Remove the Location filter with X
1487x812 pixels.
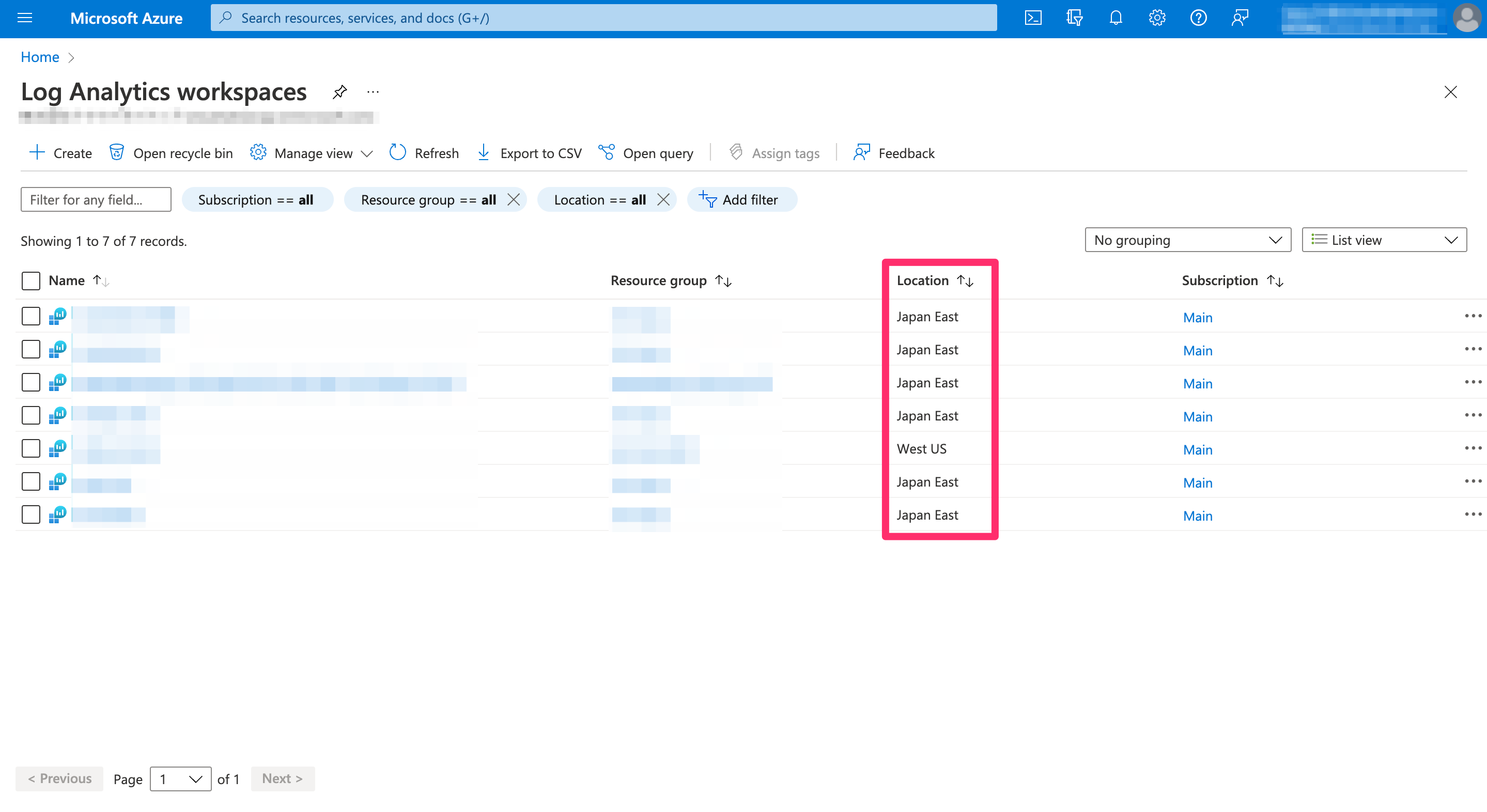pyautogui.click(x=663, y=200)
